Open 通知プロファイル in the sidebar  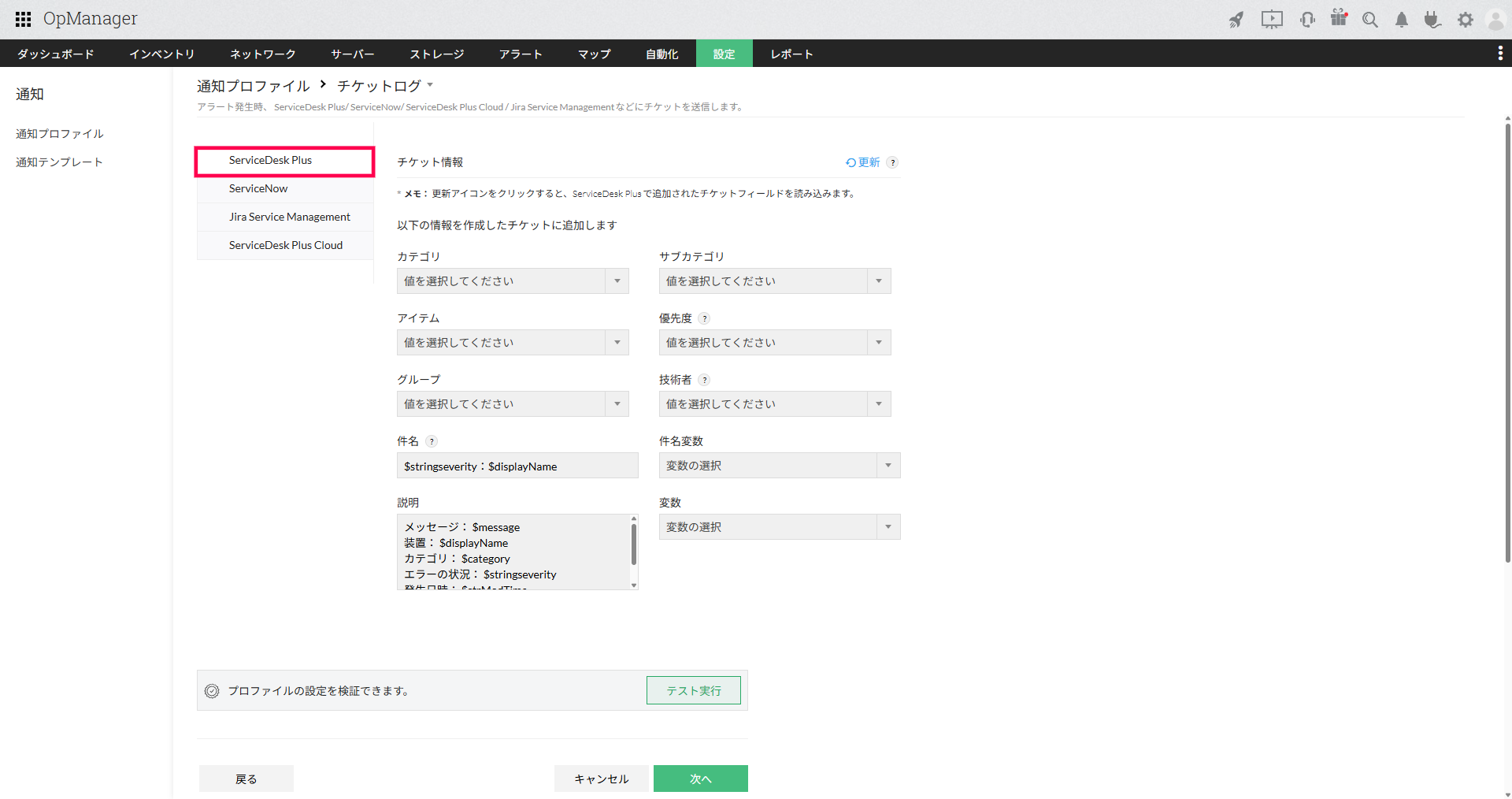[x=60, y=134]
